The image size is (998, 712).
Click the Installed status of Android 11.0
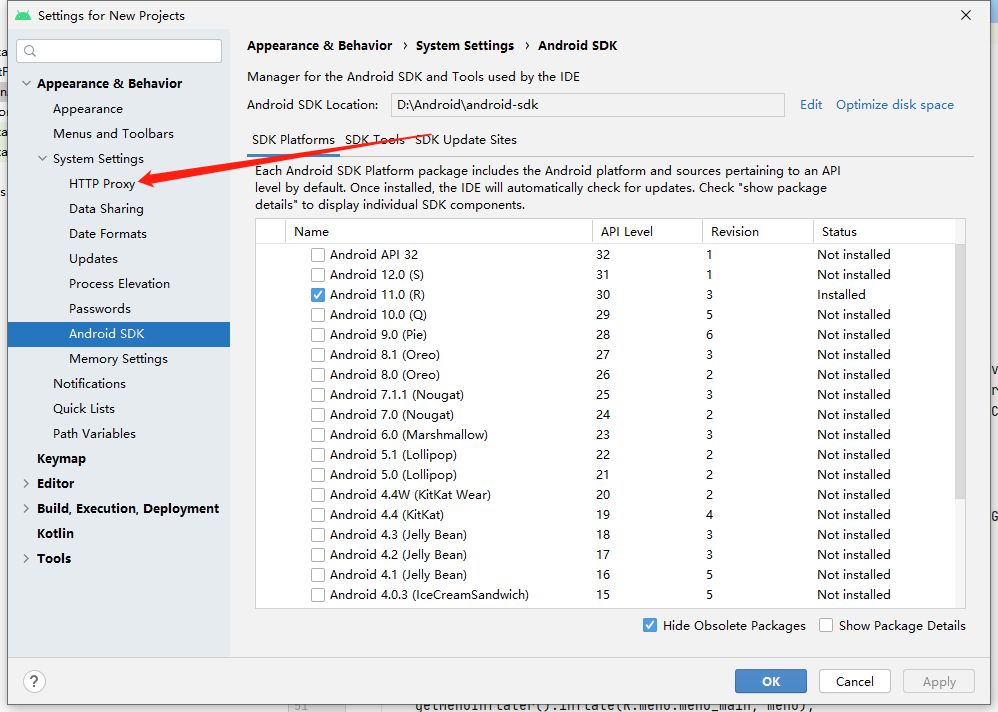pos(841,295)
